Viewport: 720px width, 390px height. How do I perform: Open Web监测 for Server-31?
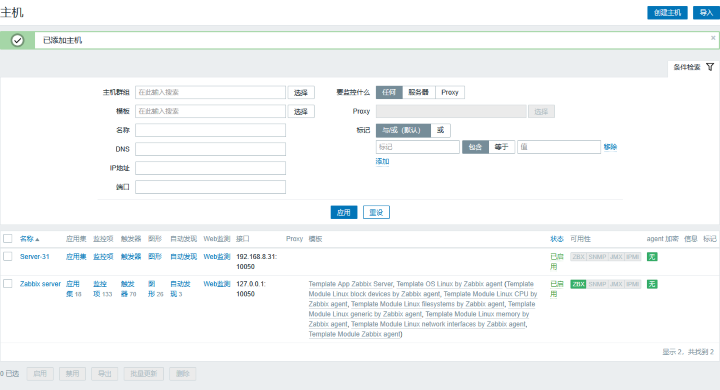pos(217,257)
